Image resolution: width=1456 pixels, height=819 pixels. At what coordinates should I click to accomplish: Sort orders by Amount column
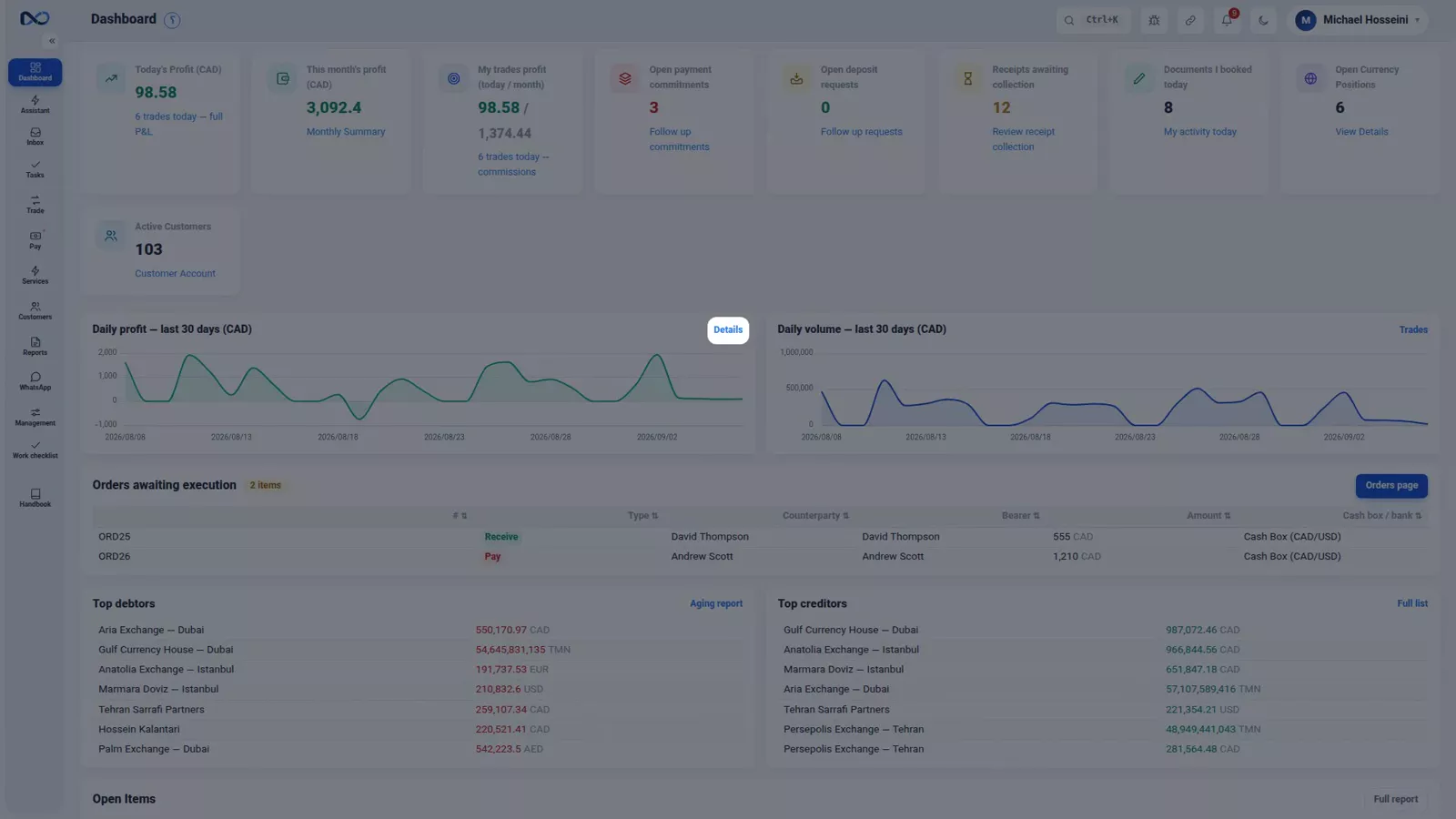coord(1208,516)
